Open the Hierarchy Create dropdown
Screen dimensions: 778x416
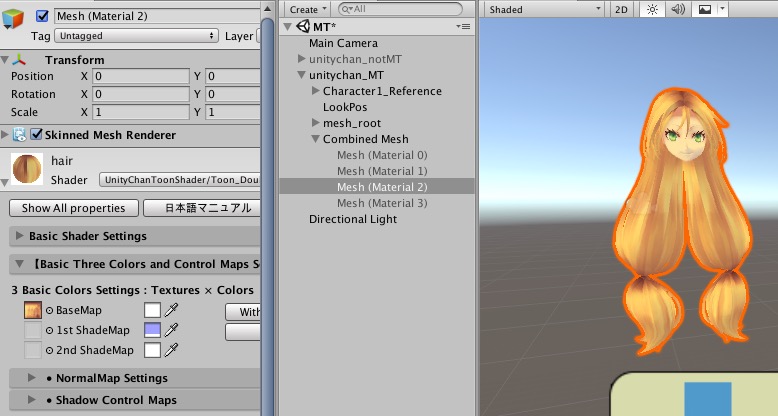[x=308, y=9]
